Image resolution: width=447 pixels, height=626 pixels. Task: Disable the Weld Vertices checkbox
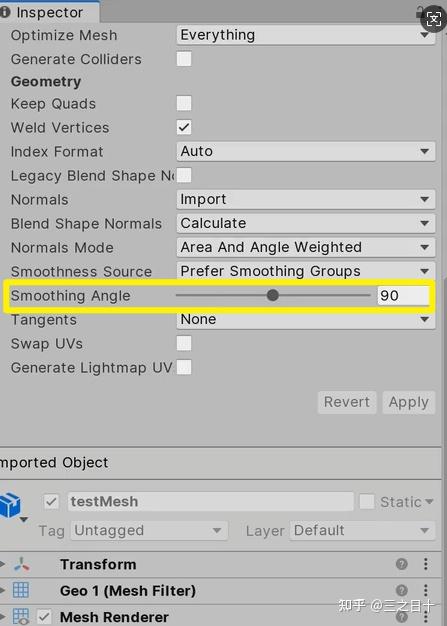pyautogui.click(x=184, y=127)
